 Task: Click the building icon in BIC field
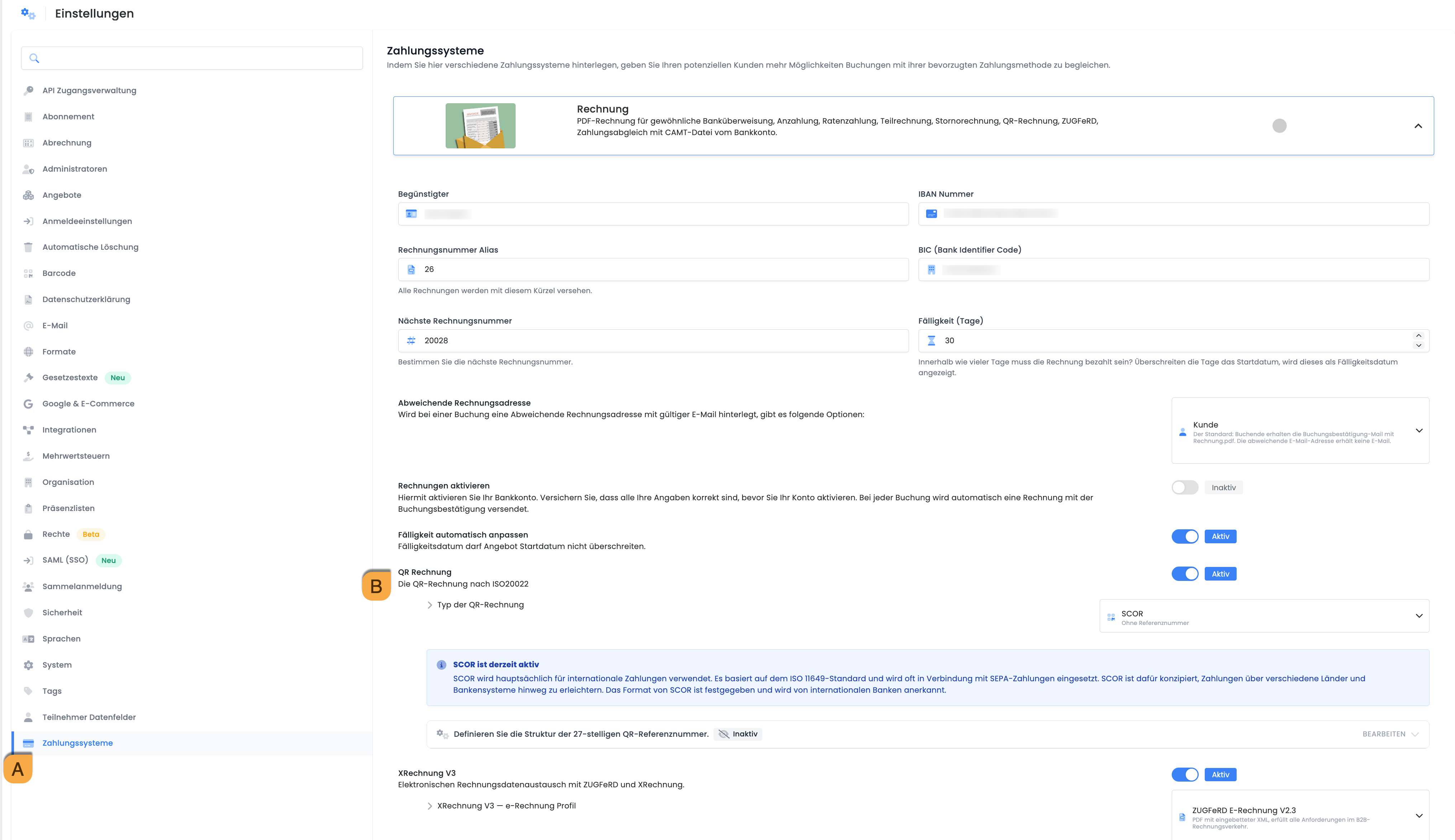tap(931, 269)
